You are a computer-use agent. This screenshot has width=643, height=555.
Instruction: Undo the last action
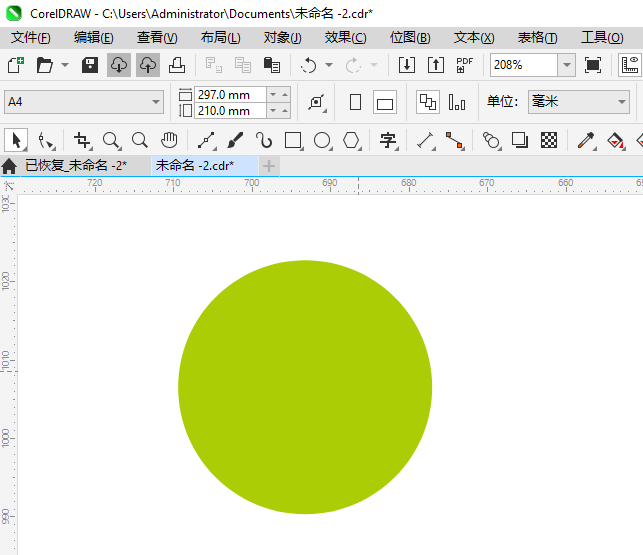click(x=308, y=65)
